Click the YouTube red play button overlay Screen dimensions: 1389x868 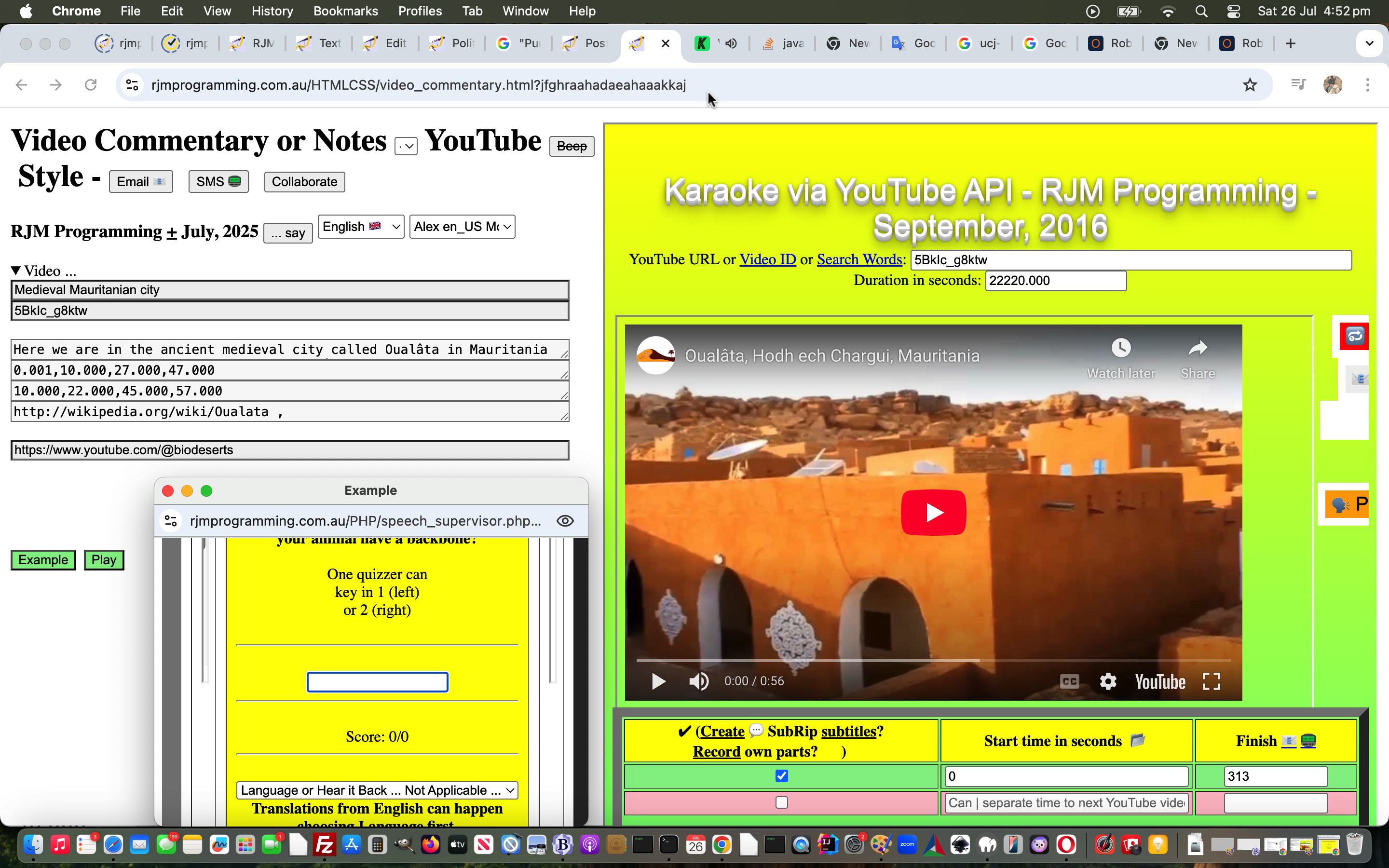click(x=933, y=512)
